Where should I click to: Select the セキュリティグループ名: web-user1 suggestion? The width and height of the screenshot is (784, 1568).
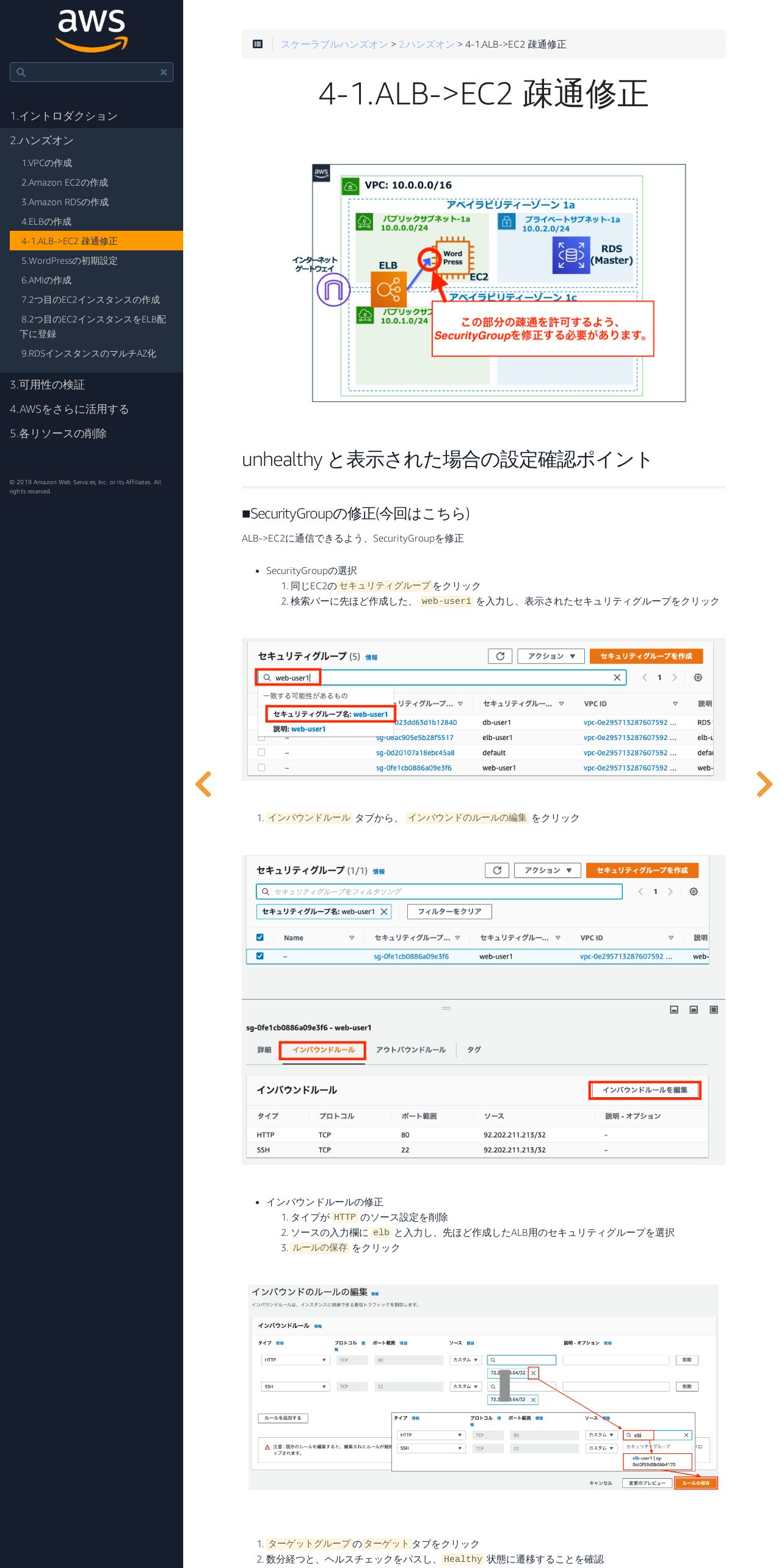330,714
